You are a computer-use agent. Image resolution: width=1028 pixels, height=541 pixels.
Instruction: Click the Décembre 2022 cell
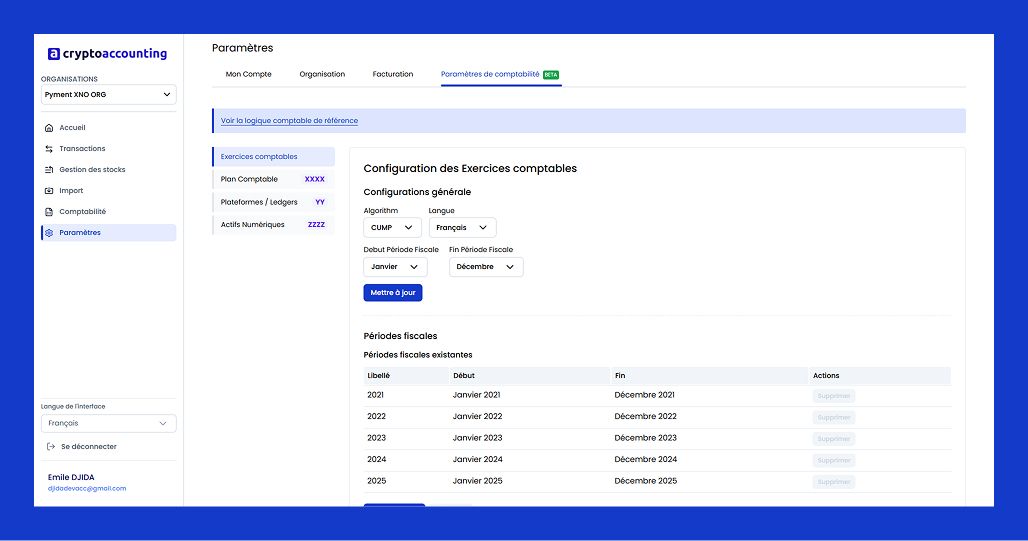pos(645,416)
